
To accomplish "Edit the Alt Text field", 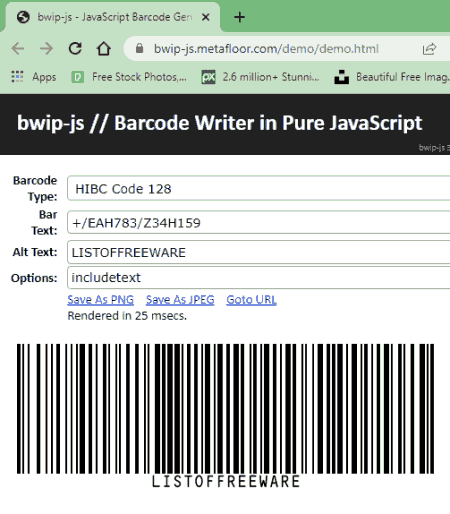I will pos(259,252).
